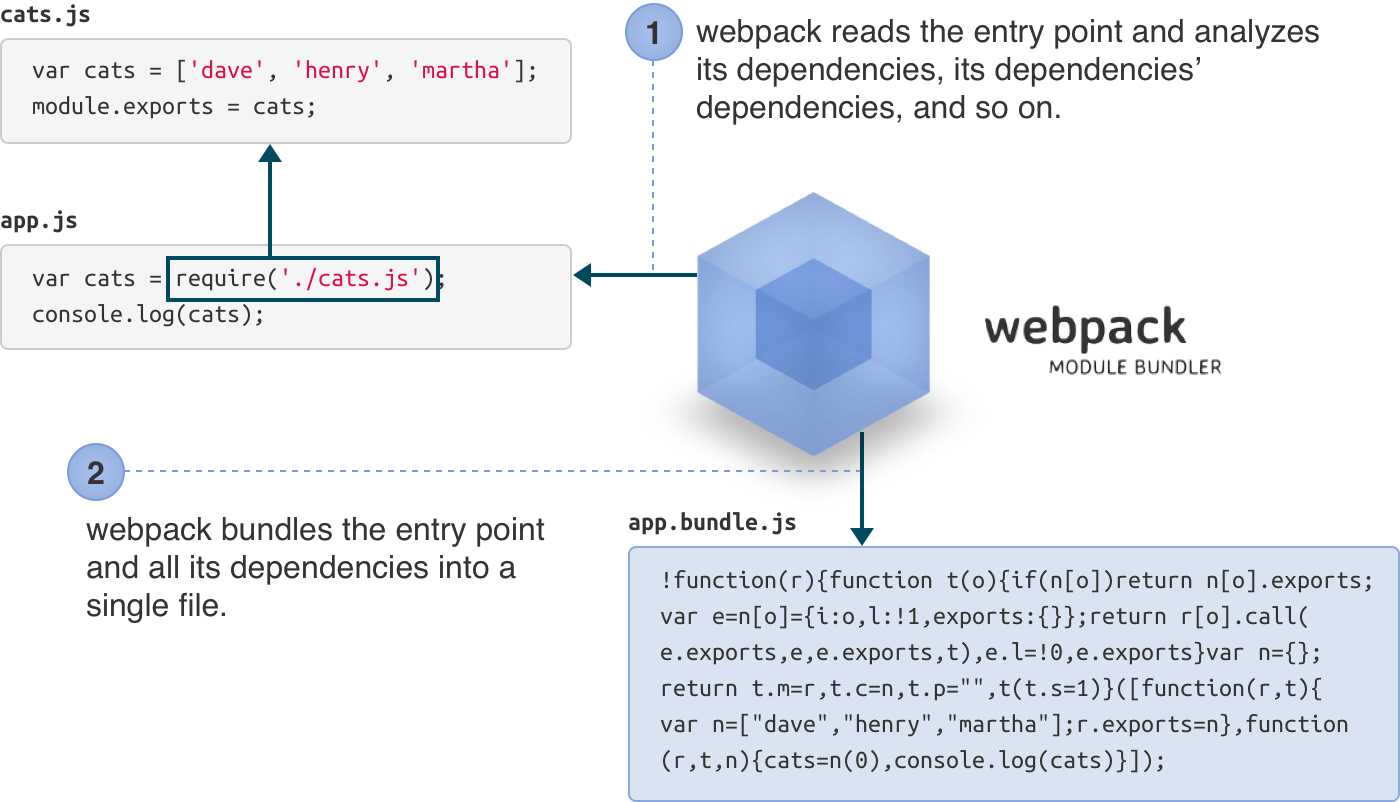Screen dimensions: 1400x802
Task: Click the 'module.exports = cats;' code line
Action: pos(174,106)
